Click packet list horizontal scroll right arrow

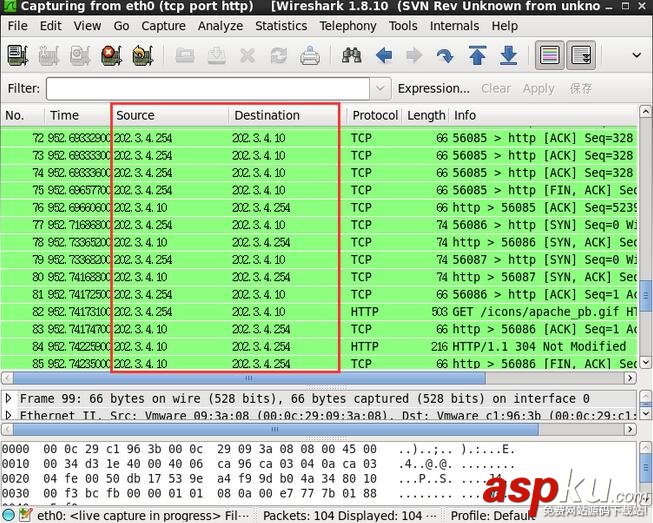tap(630, 378)
